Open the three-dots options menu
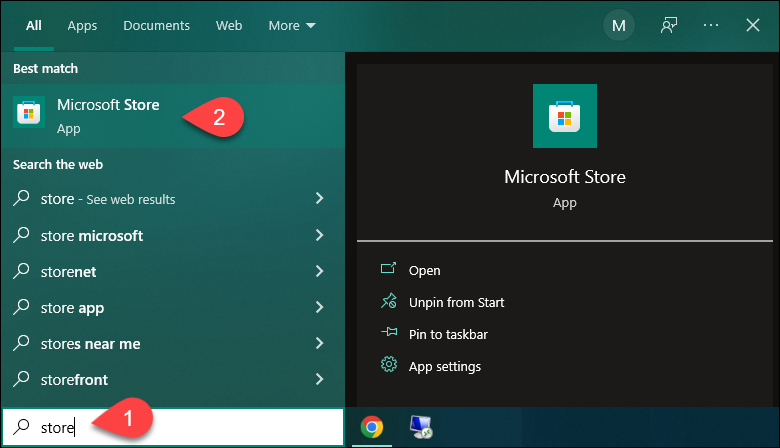This screenshot has width=780, height=448. point(710,25)
